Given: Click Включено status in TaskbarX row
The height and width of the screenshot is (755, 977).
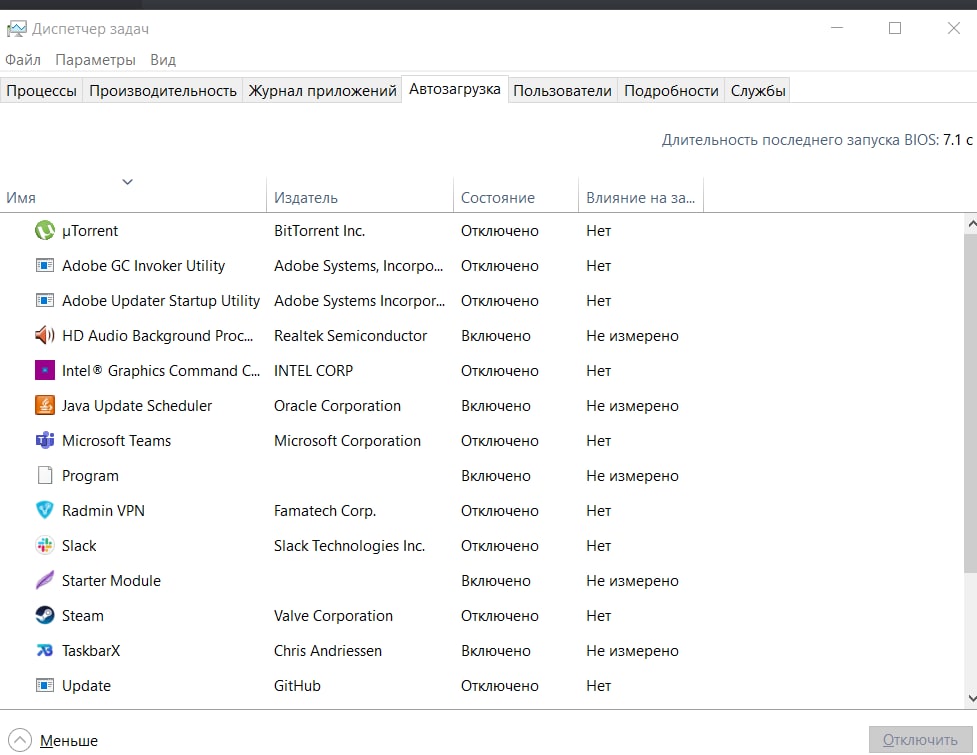Looking at the screenshot, I should [x=496, y=651].
